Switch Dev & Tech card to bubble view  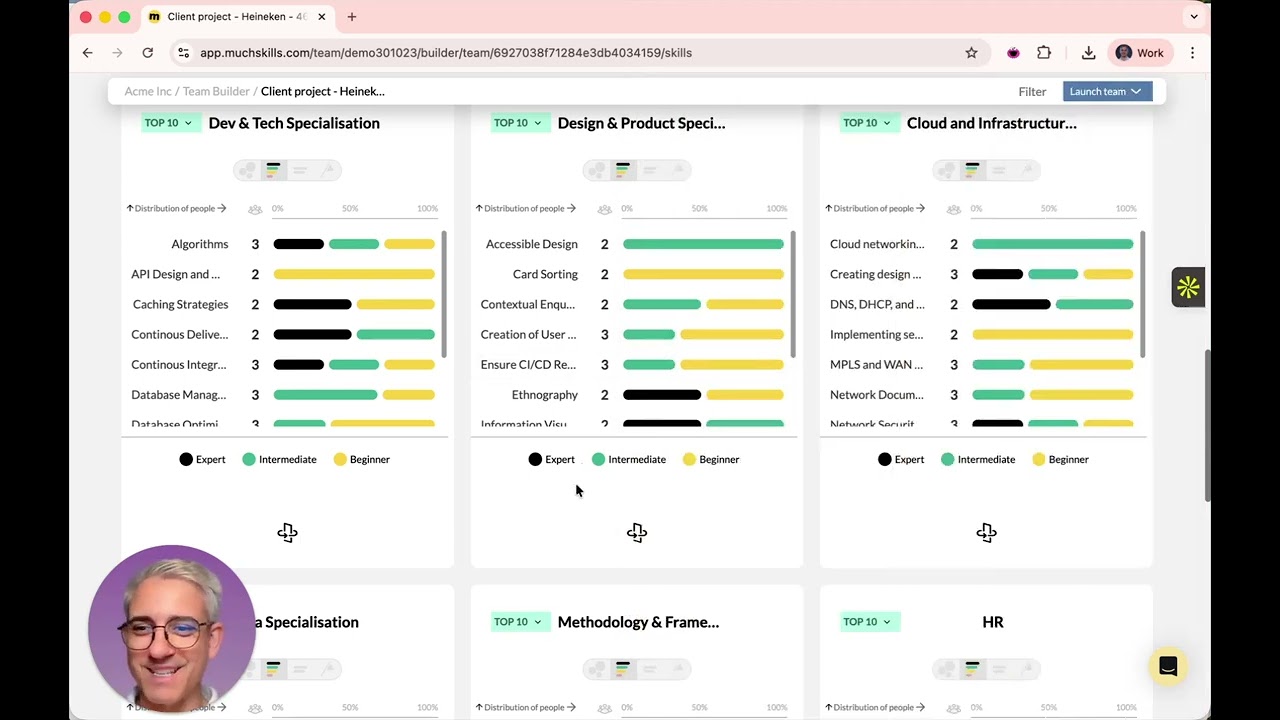click(x=247, y=170)
